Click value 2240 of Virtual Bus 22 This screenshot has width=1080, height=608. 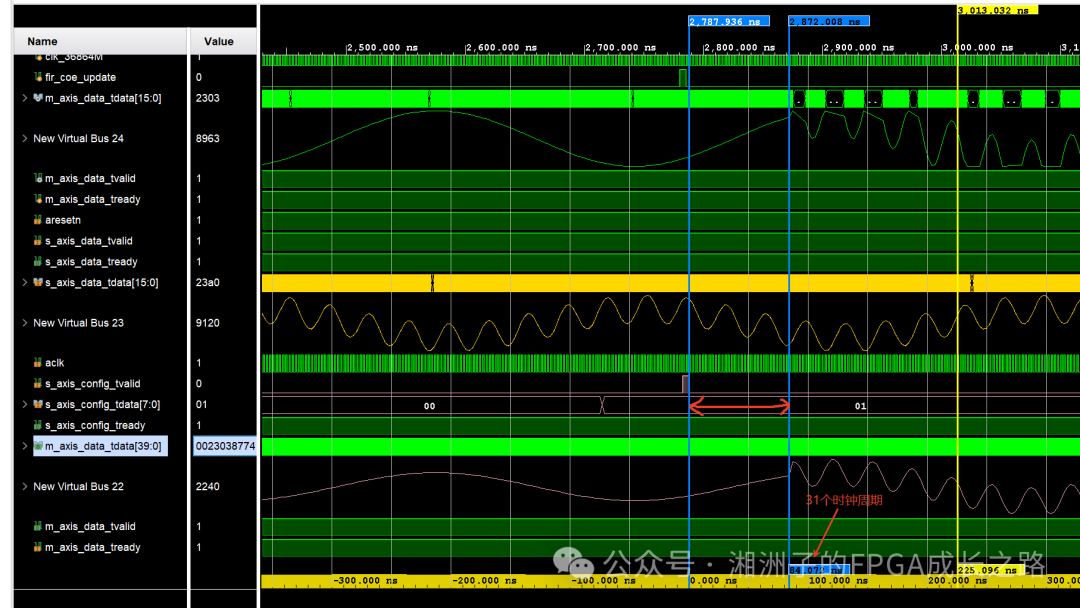207,487
